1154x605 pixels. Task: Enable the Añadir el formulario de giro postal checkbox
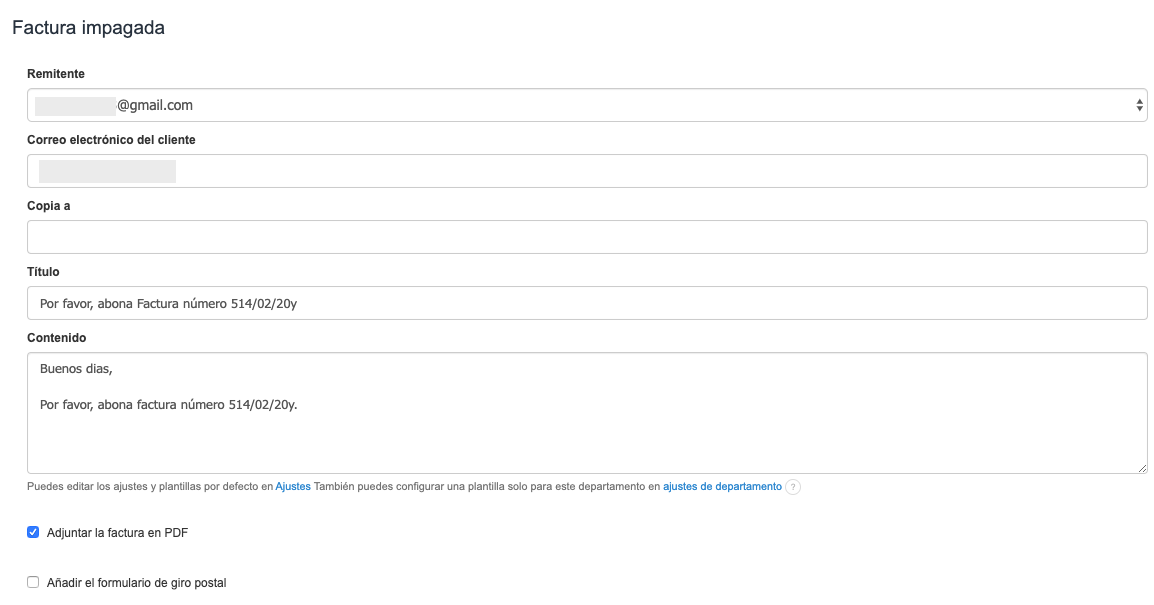pyautogui.click(x=33, y=582)
